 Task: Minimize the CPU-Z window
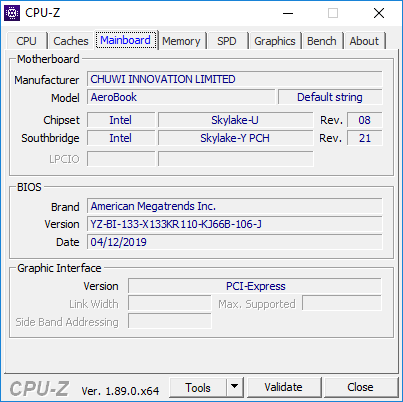[288, 13]
